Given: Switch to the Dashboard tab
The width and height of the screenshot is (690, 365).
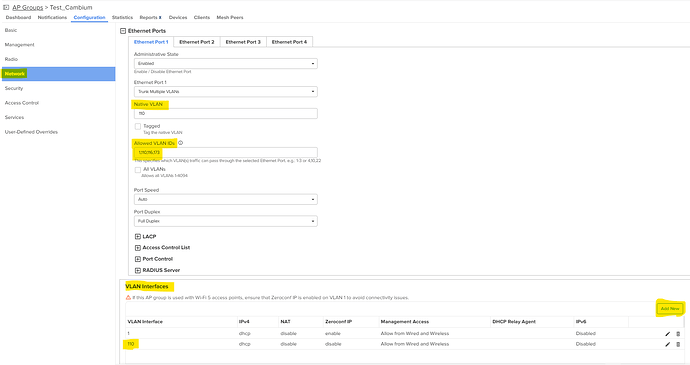Looking at the screenshot, I should click(18, 18).
